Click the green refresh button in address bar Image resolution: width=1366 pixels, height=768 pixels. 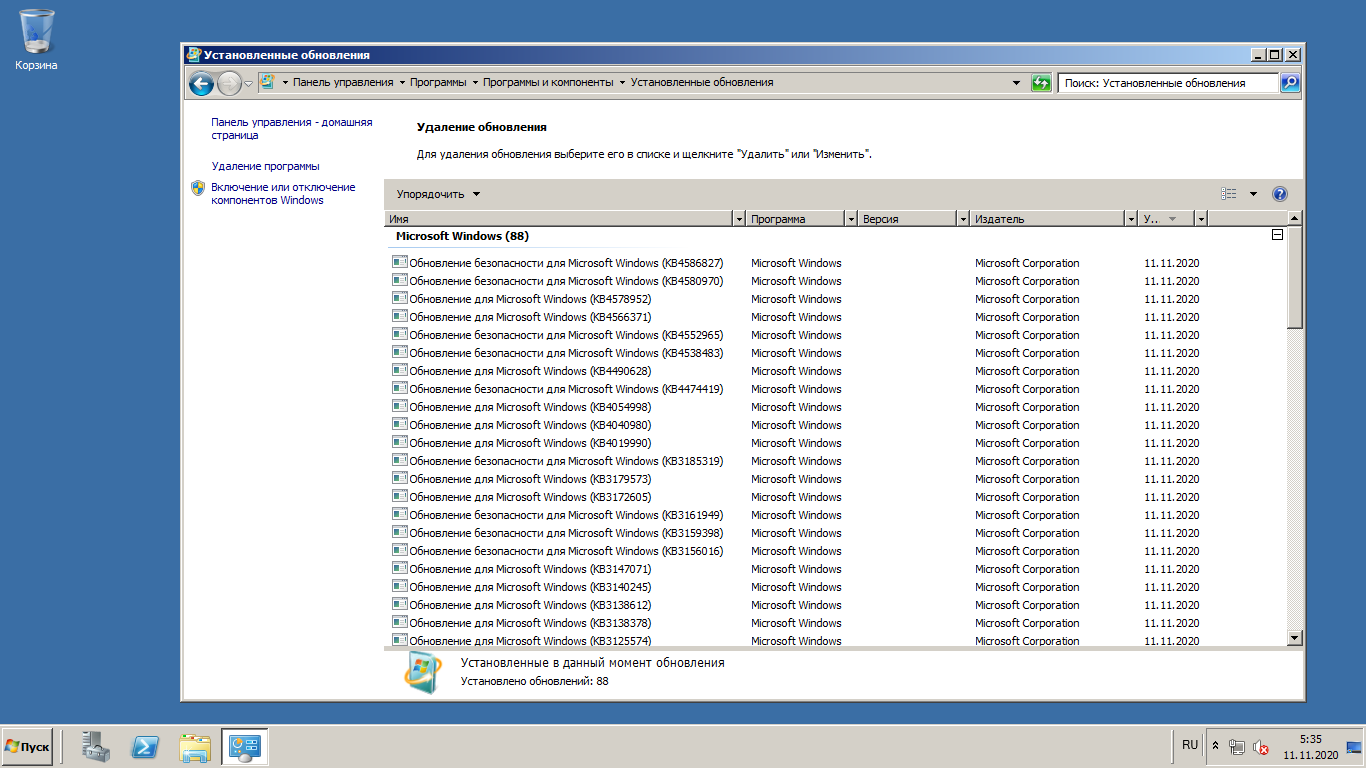click(1042, 83)
